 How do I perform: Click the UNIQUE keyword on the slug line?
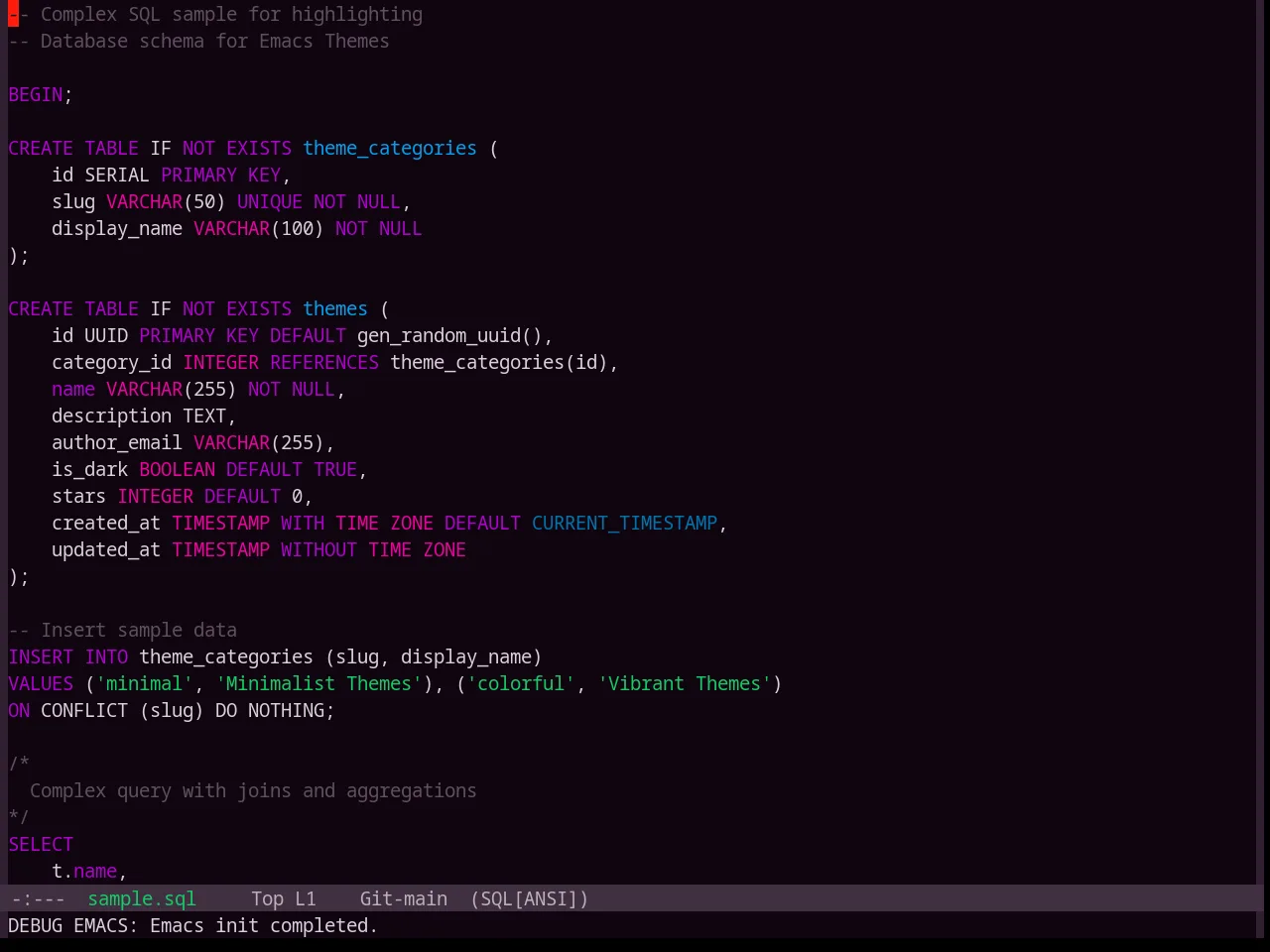click(x=270, y=201)
